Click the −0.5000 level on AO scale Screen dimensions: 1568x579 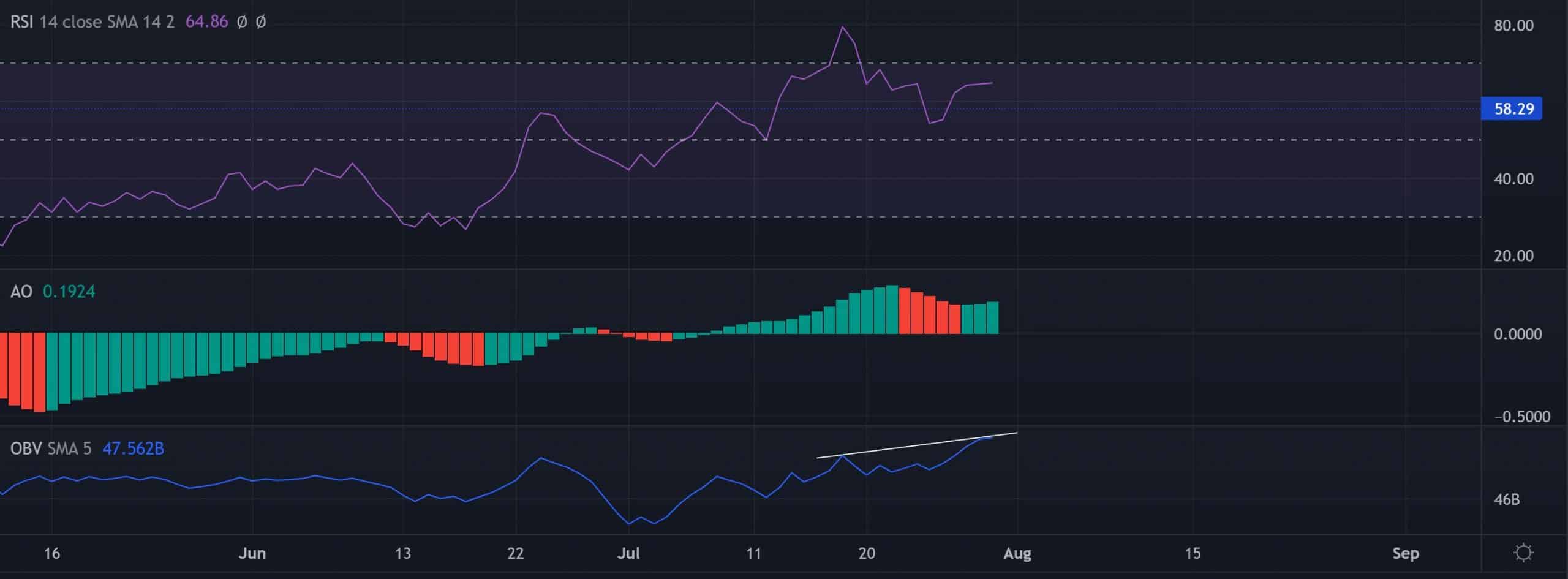[x=1521, y=417]
